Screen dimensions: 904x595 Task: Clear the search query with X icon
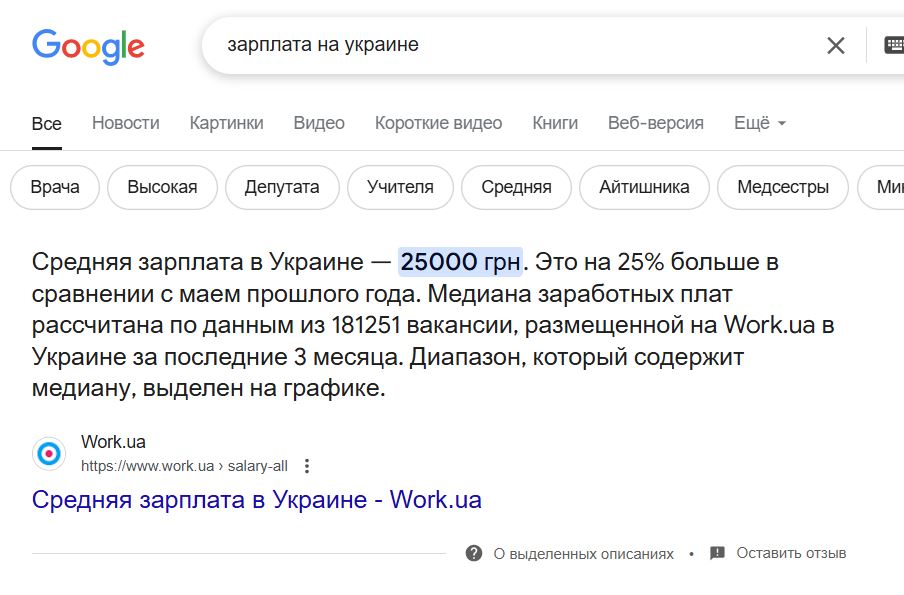pyautogui.click(x=835, y=46)
